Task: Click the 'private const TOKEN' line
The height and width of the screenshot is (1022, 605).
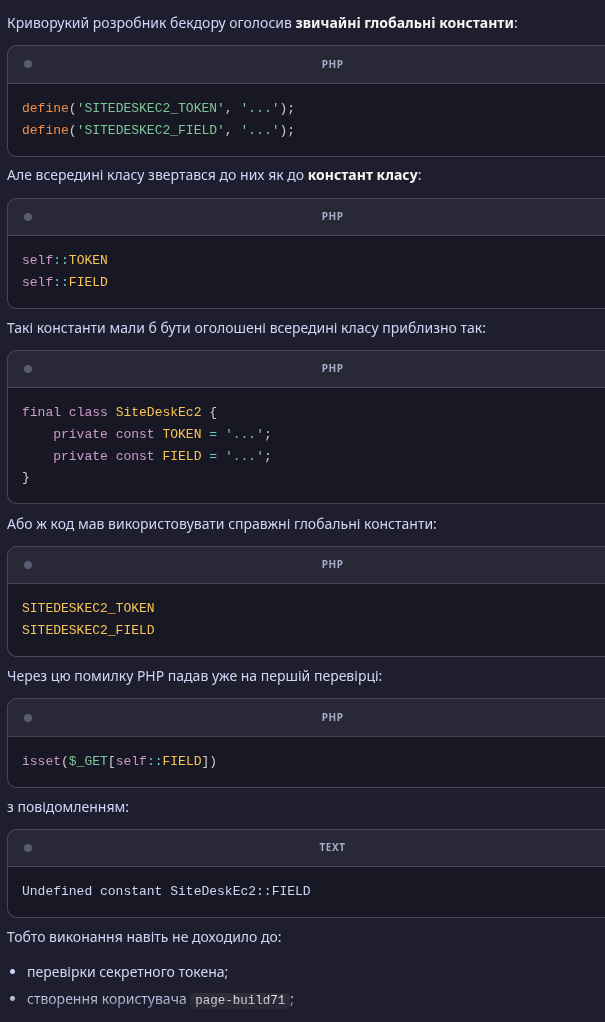Action: [162, 434]
